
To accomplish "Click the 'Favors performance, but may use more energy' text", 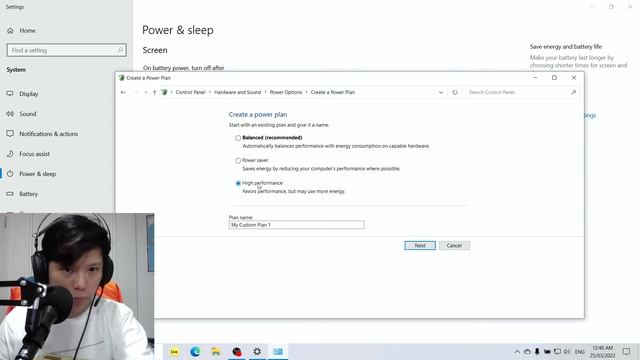I will (294, 191).
